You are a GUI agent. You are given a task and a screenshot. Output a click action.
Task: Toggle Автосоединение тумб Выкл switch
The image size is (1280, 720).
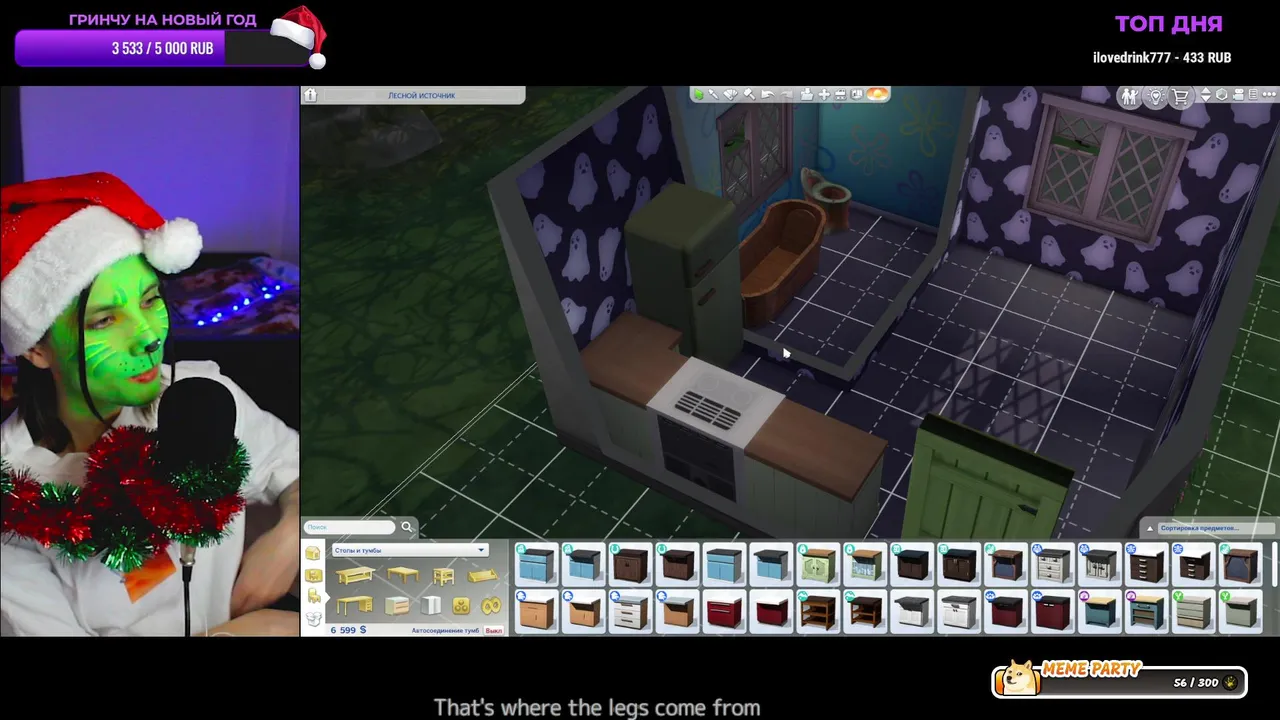point(494,631)
